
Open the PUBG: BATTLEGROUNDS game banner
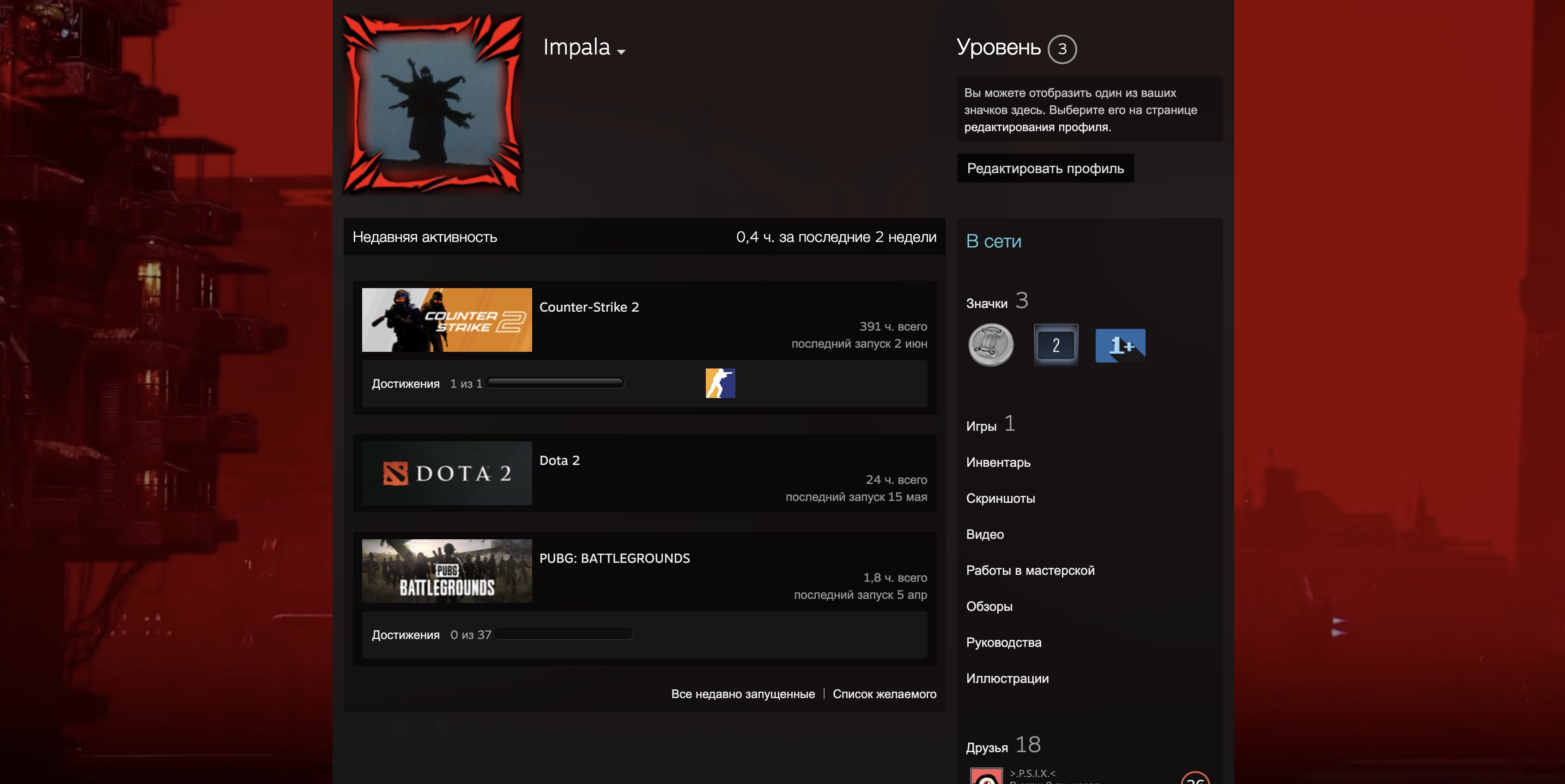[447, 571]
